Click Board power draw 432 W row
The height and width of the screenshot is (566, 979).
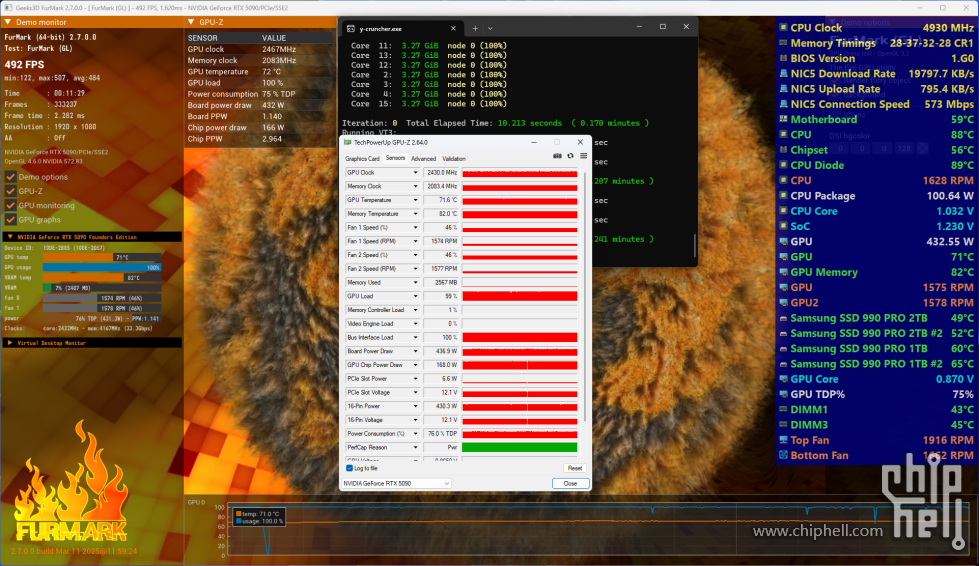(260, 105)
